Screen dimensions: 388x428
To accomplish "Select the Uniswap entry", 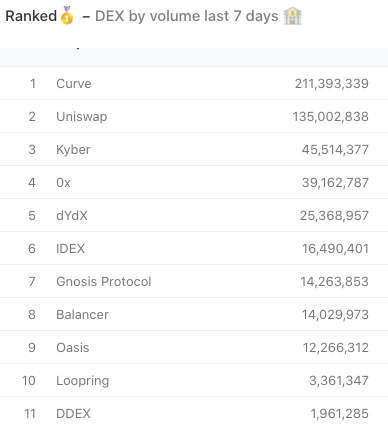I will (82, 116).
